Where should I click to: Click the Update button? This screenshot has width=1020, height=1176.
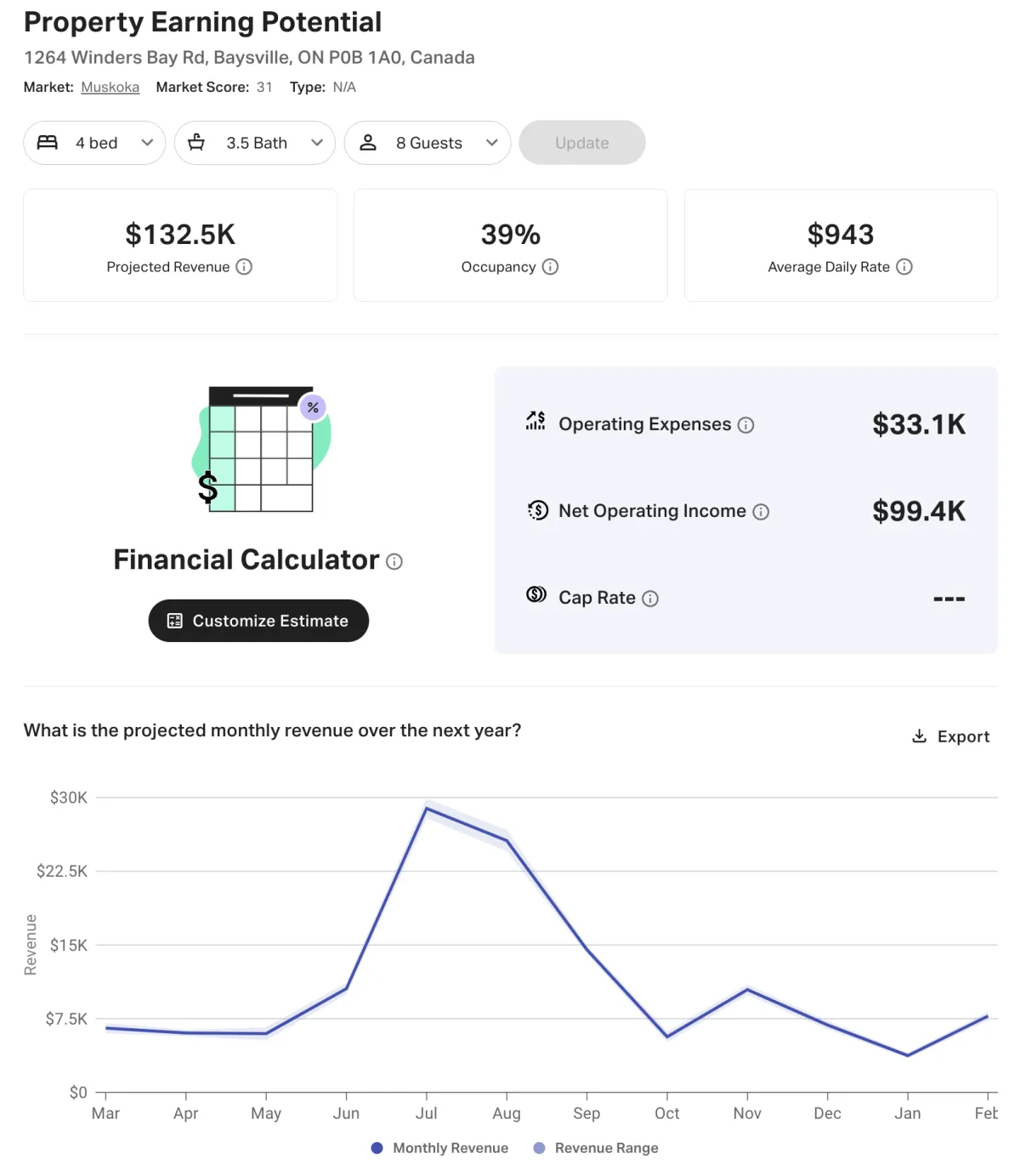tap(582, 143)
